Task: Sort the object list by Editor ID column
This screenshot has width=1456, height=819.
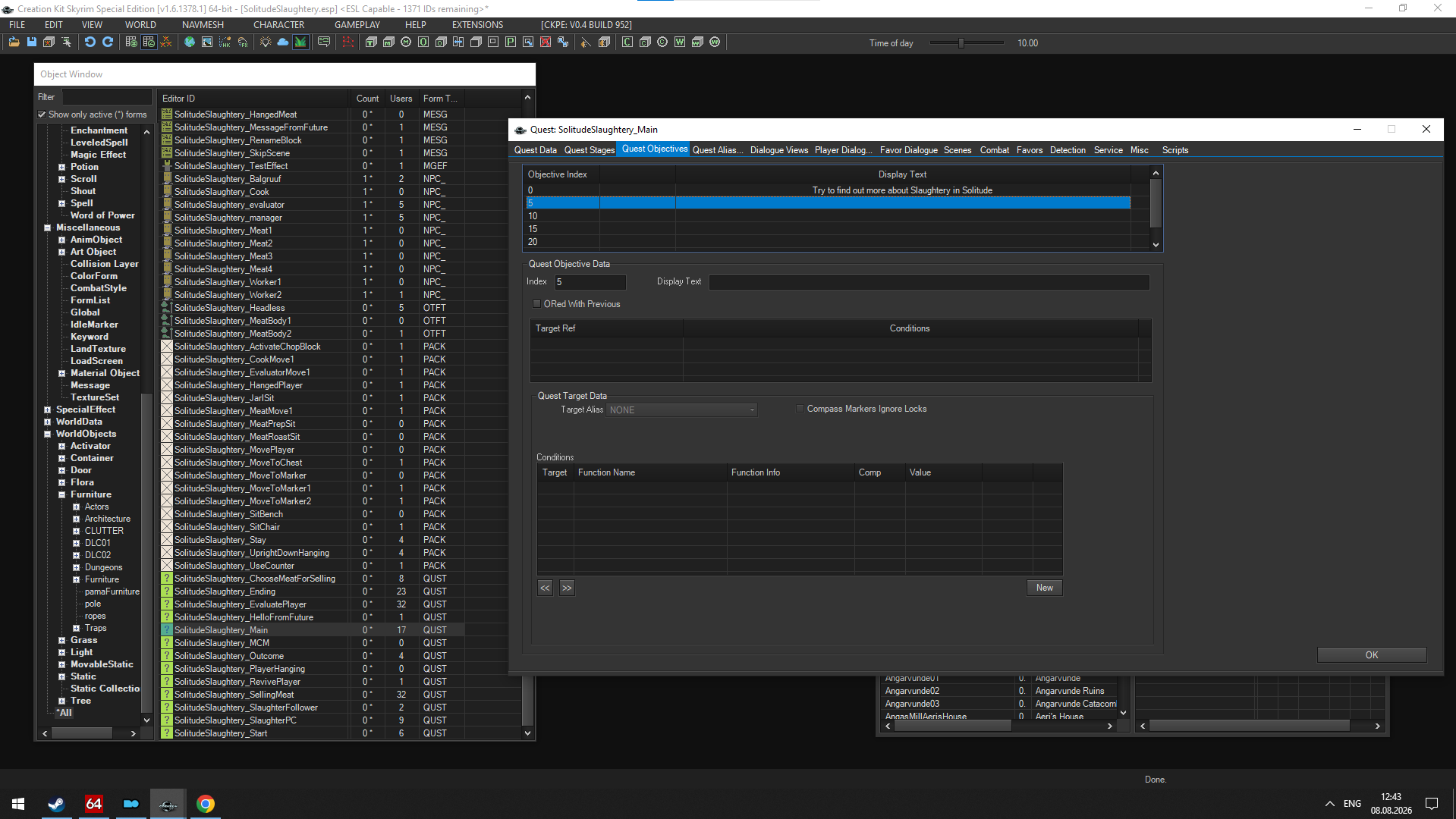Action: click(254, 99)
